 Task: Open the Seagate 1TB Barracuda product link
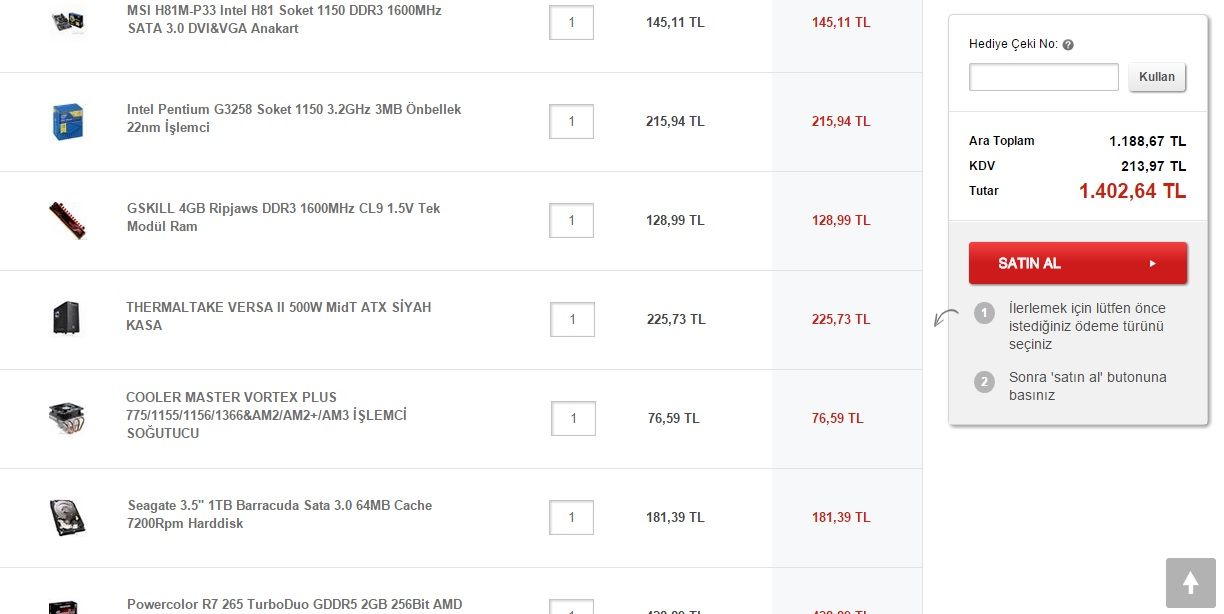[x=279, y=514]
